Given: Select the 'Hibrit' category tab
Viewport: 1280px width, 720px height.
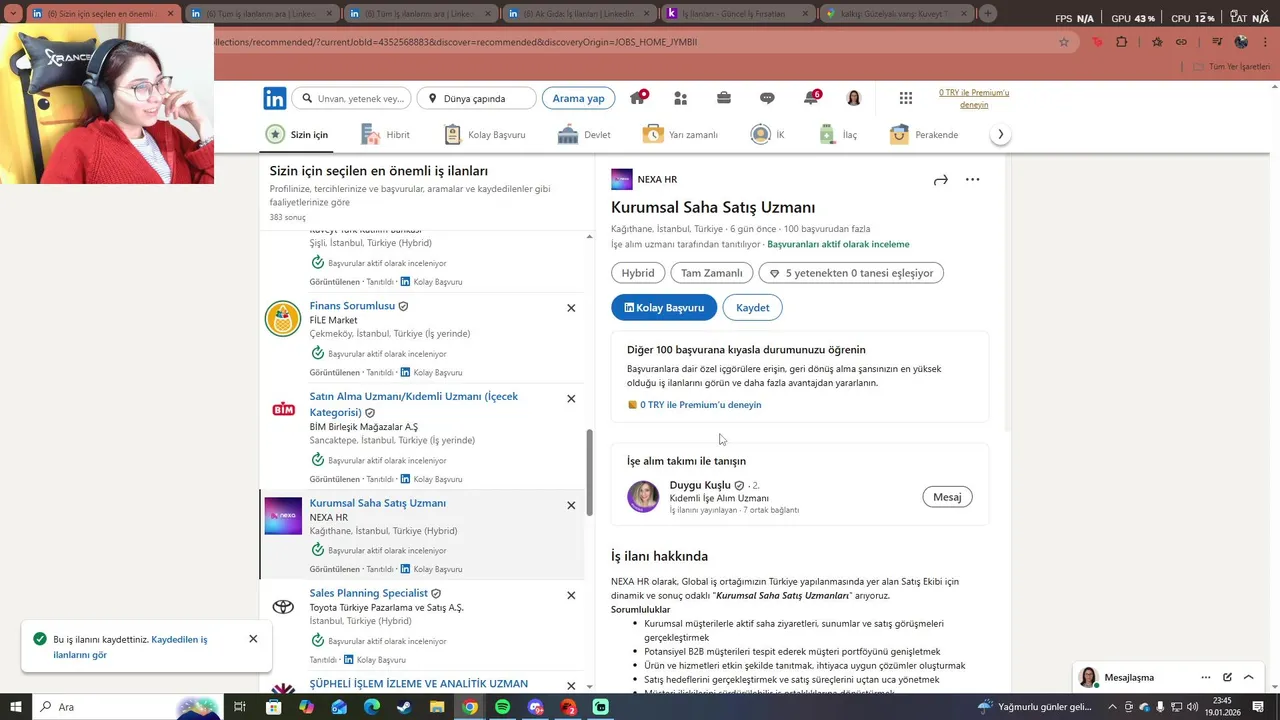Looking at the screenshot, I should tap(385, 134).
